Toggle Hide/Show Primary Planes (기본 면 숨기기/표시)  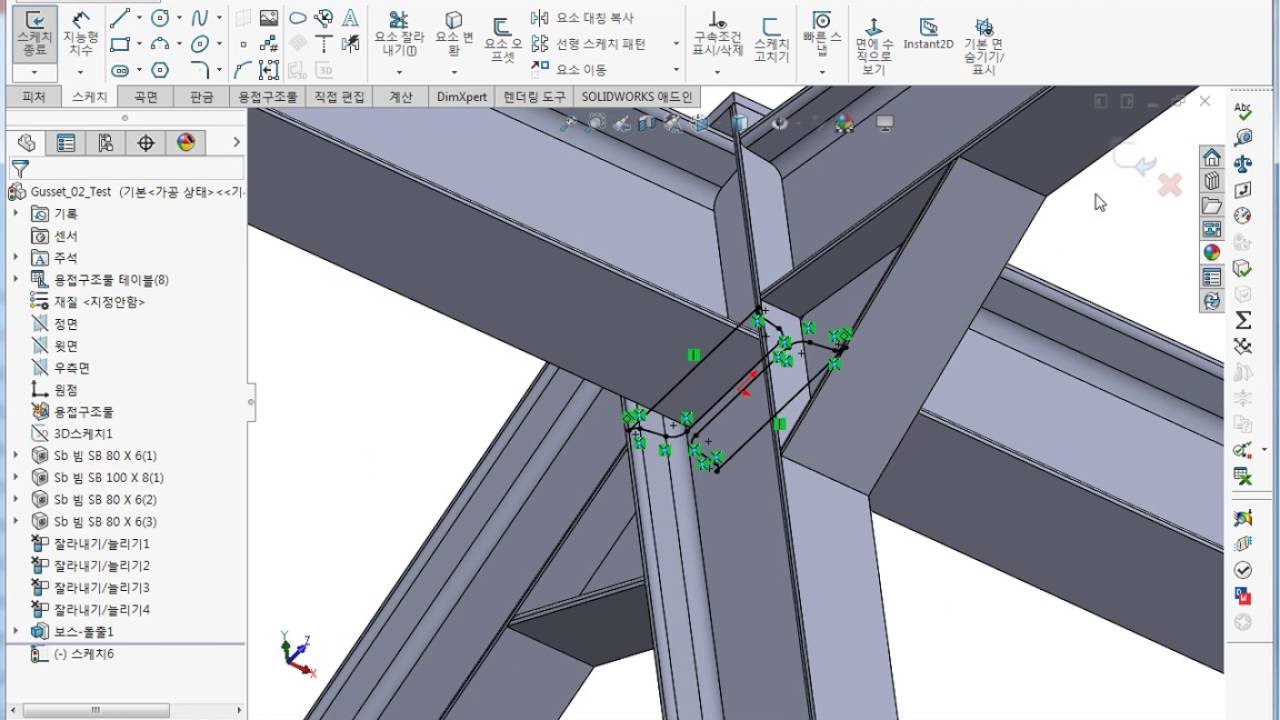984,46
